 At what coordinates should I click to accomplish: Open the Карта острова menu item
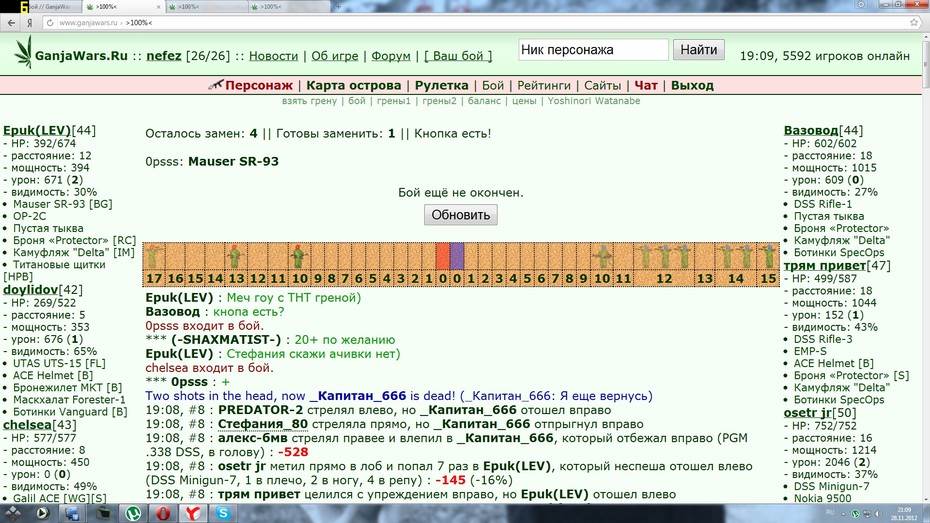[353, 85]
